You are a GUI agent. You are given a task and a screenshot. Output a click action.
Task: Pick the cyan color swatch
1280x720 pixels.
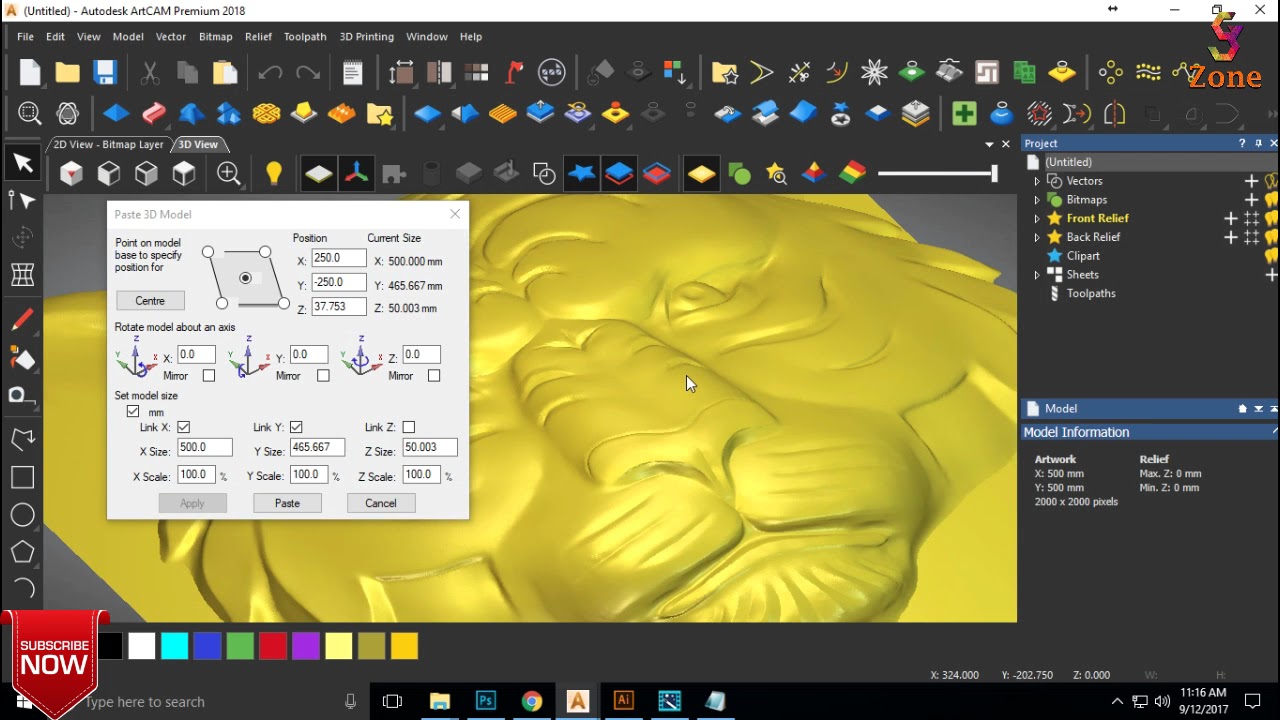175,647
